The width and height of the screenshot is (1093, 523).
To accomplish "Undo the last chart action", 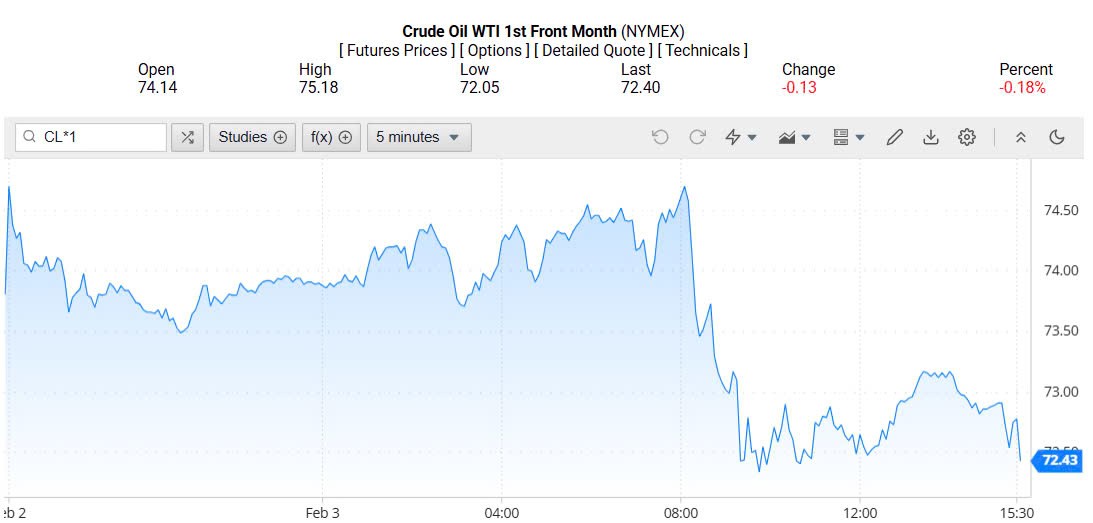I will tap(660, 137).
